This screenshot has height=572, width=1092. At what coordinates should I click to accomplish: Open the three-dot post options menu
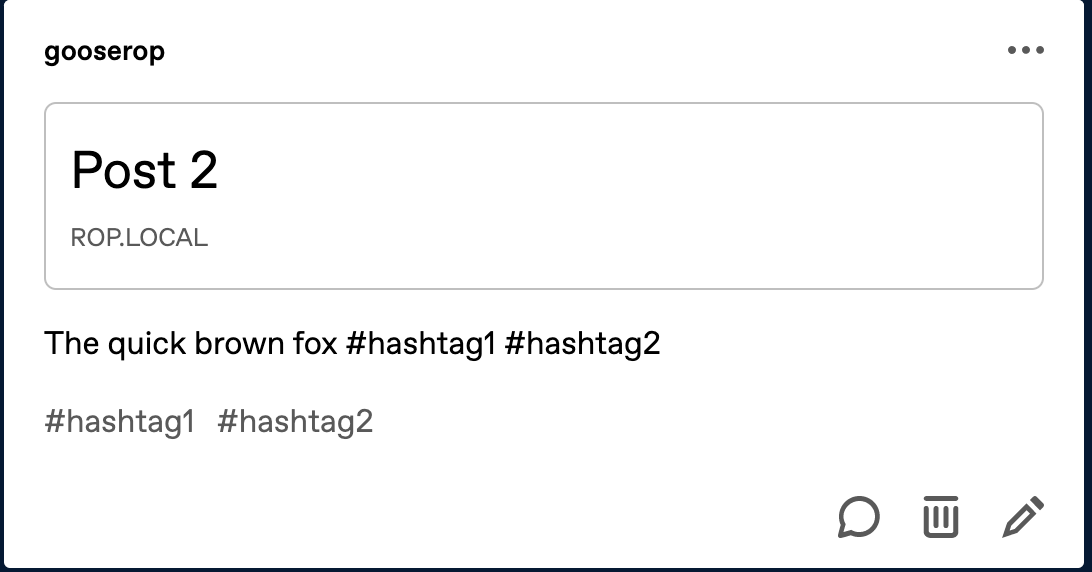1025,51
